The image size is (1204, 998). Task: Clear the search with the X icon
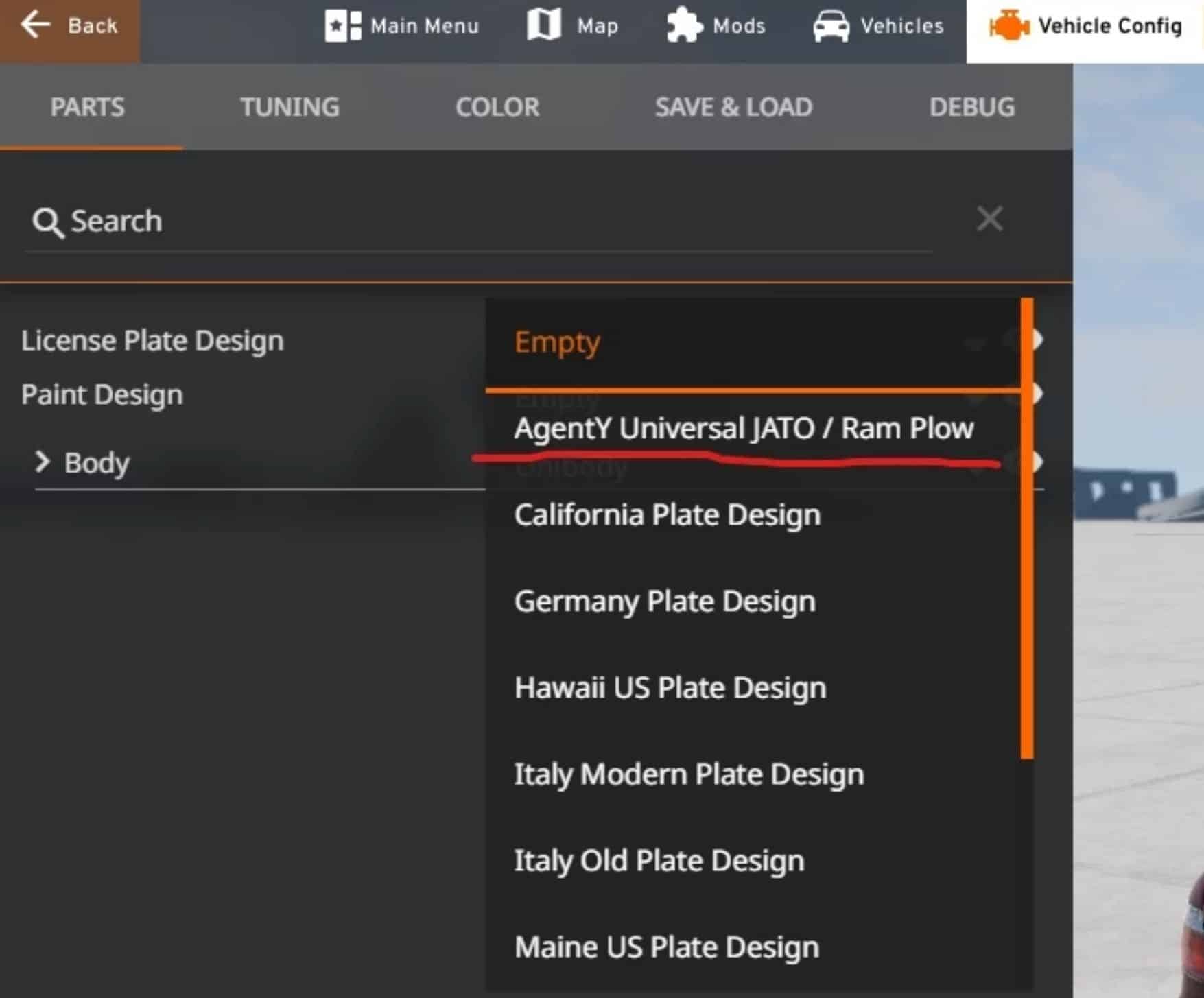(x=989, y=219)
